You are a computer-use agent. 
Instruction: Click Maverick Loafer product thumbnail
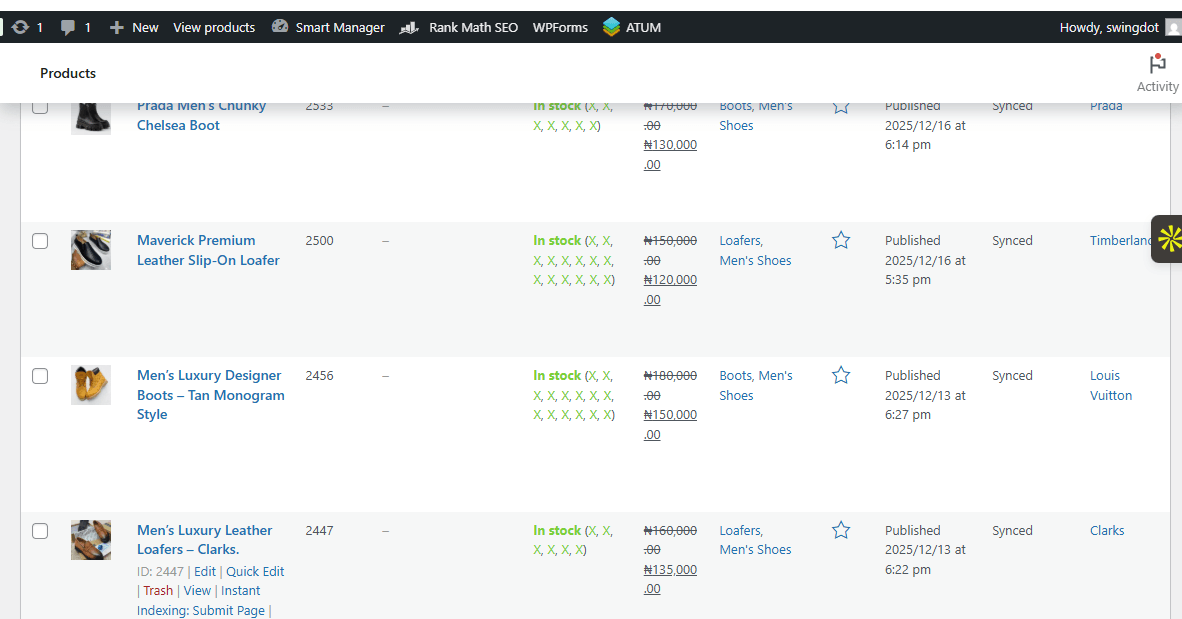(x=90, y=250)
